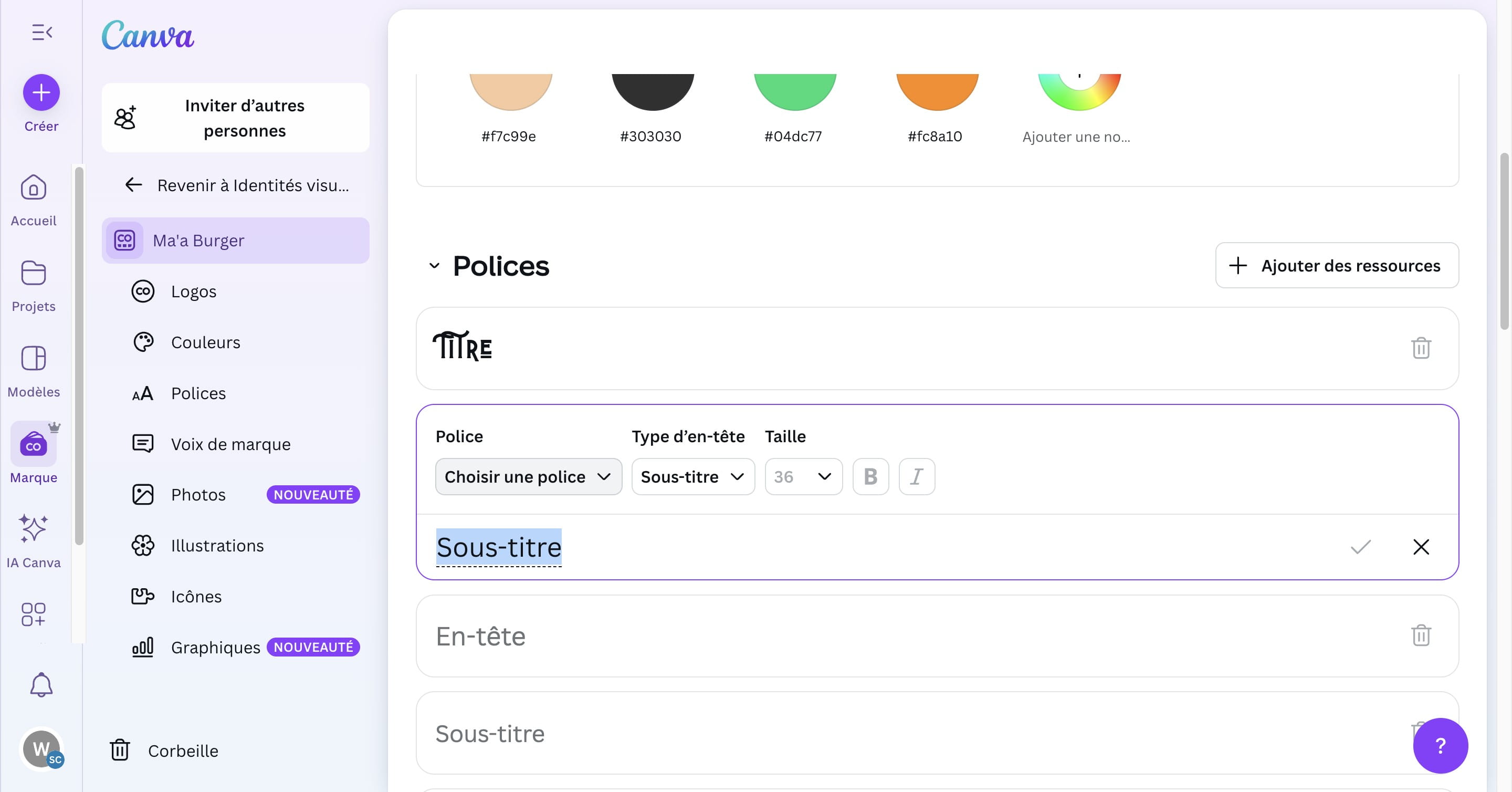Toggle italic formatting button
The height and width of the screenshot is (792, 1512).
pos(916,476)
